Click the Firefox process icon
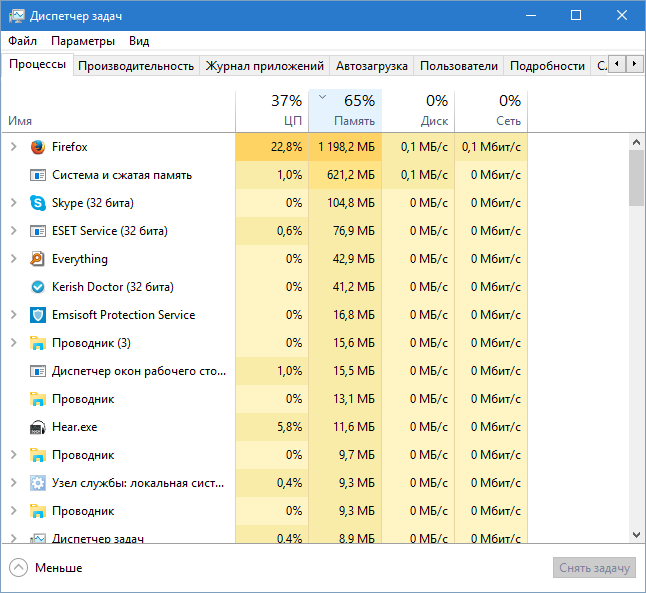Image resolution: width=646 pixels, height=593 pixels. [x=38, y=147]
